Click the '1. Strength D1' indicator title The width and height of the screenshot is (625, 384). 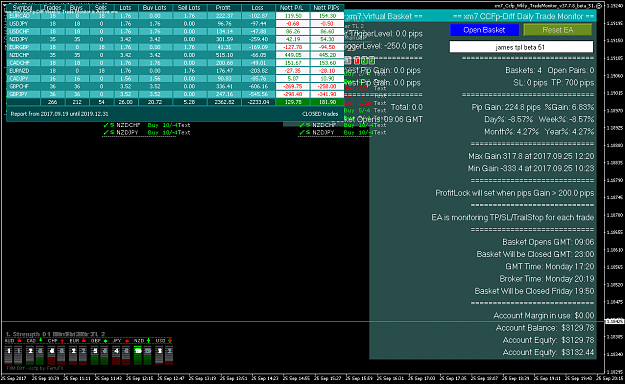28,334
